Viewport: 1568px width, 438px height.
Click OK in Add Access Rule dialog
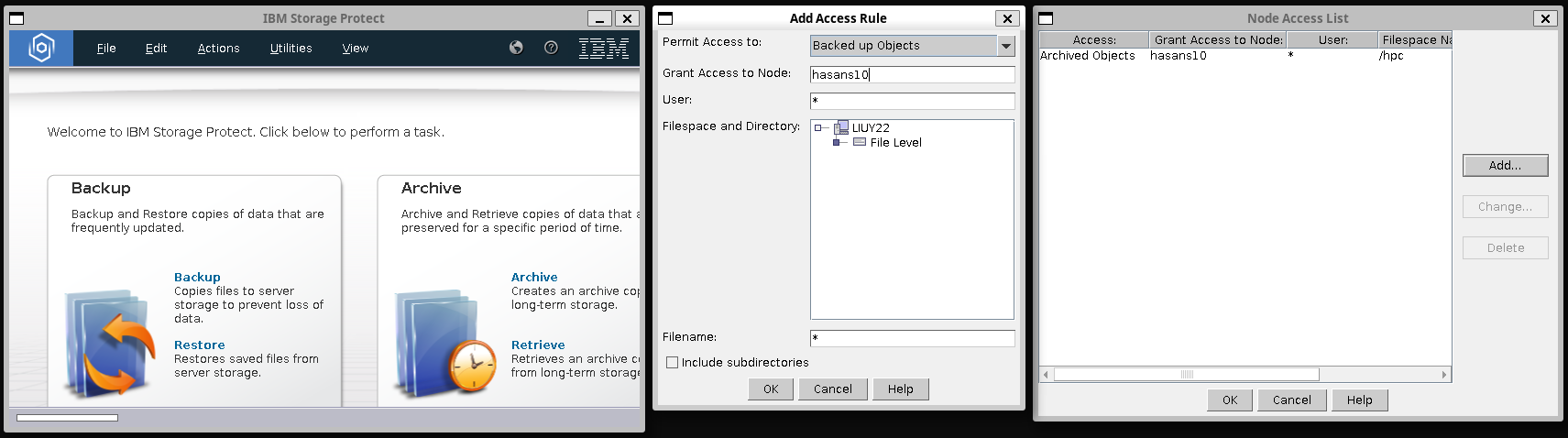pyautogui.click(x=771, y=389)
